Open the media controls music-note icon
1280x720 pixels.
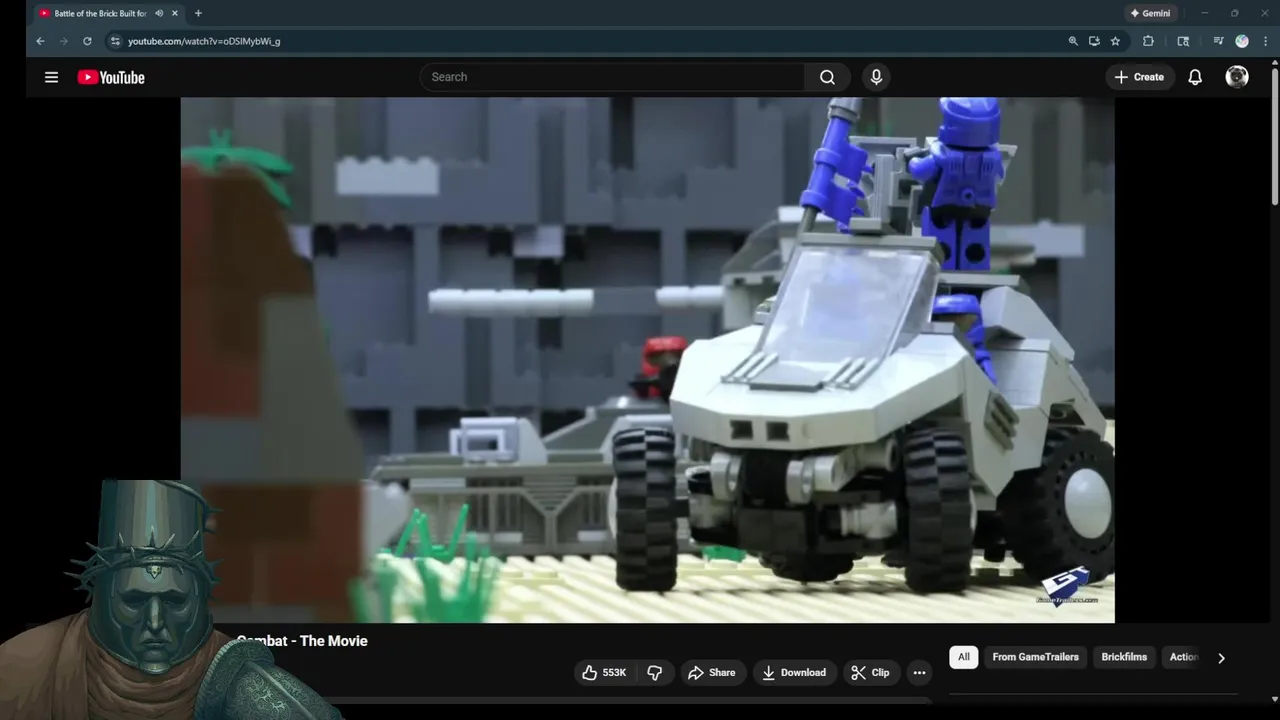pyautogui.click(x=1218, y=41)
